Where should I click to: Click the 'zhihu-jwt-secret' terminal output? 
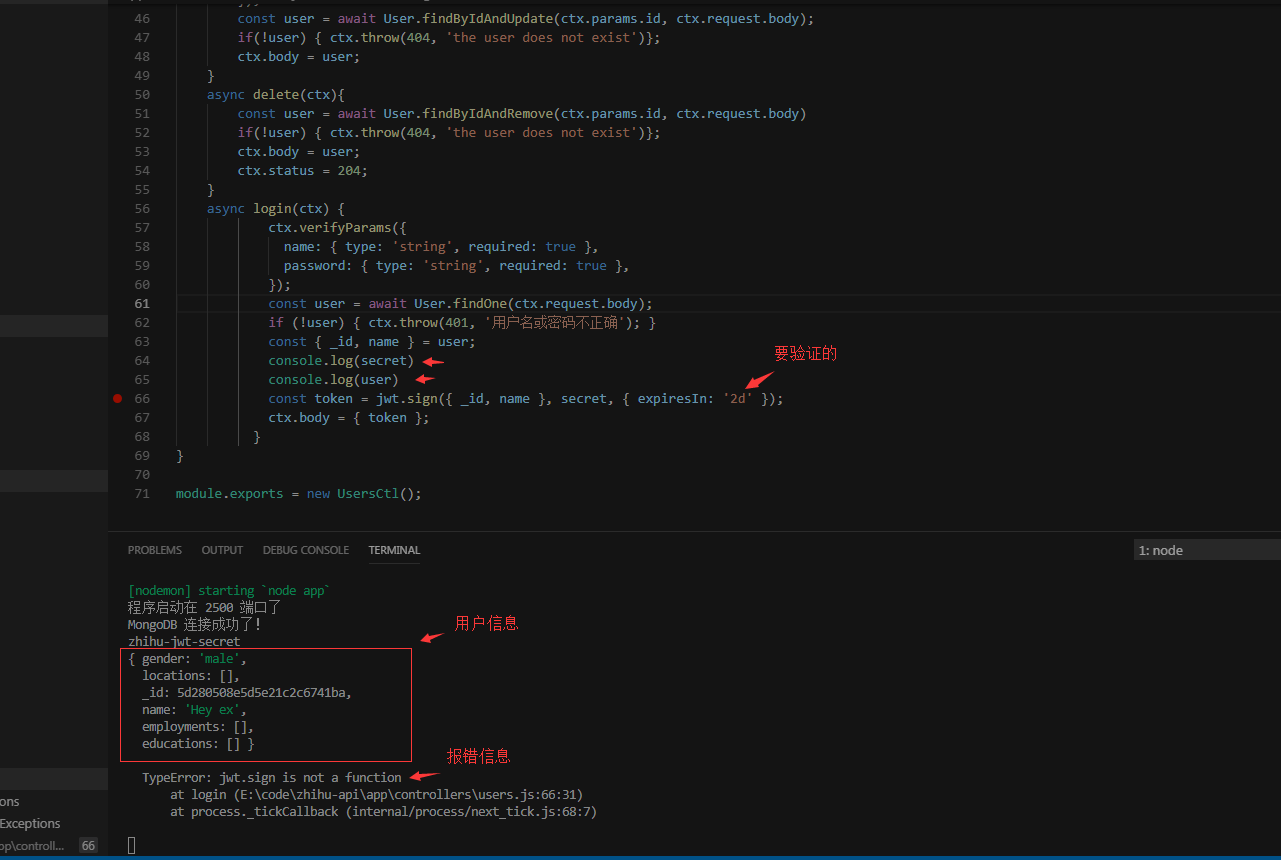[184, 642]
